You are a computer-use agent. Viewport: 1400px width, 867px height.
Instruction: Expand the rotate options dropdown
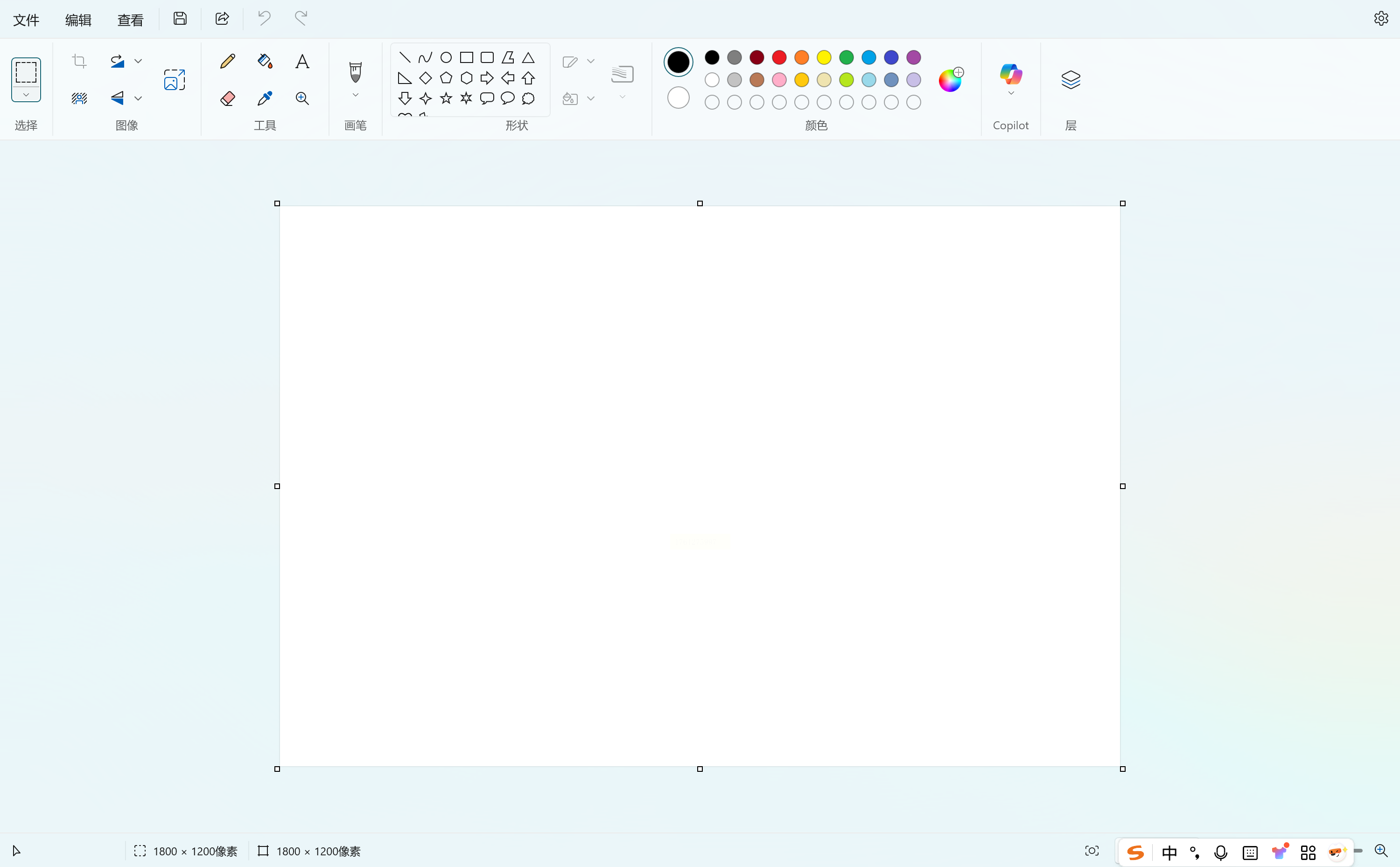138,61
